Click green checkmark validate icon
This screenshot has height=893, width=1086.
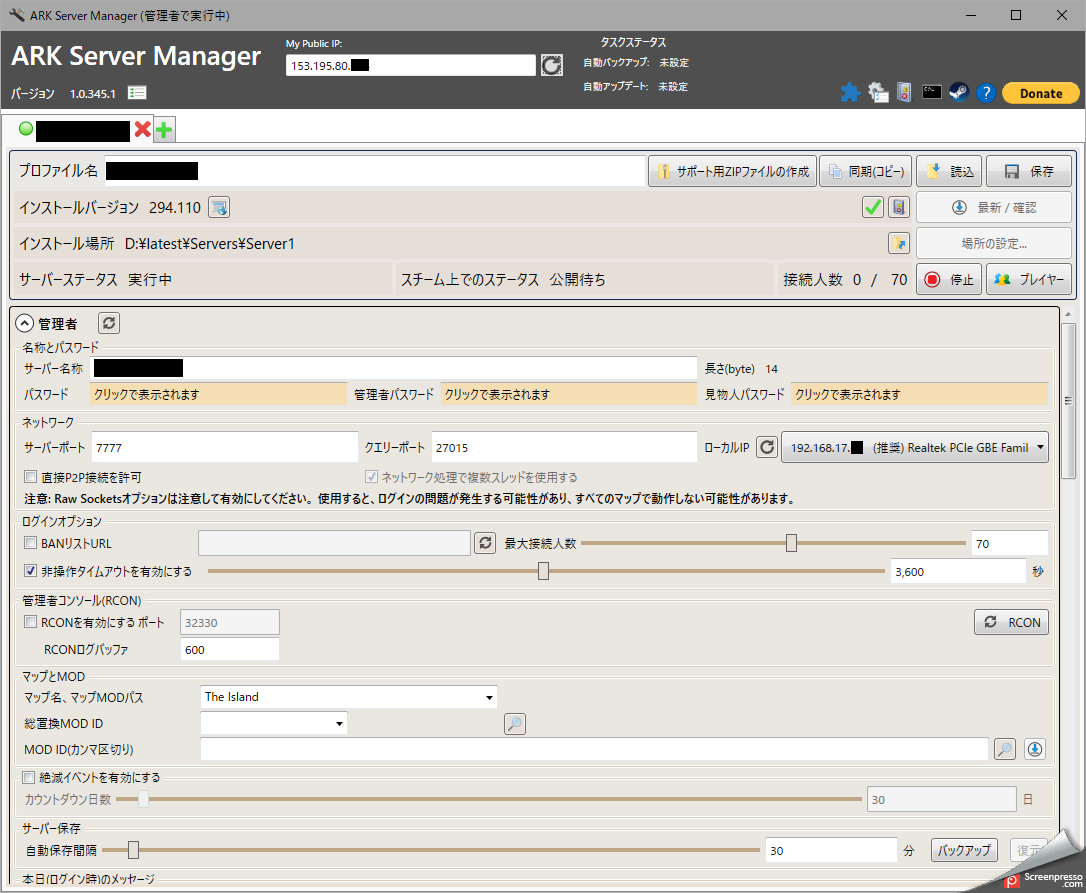pos(873,207)
